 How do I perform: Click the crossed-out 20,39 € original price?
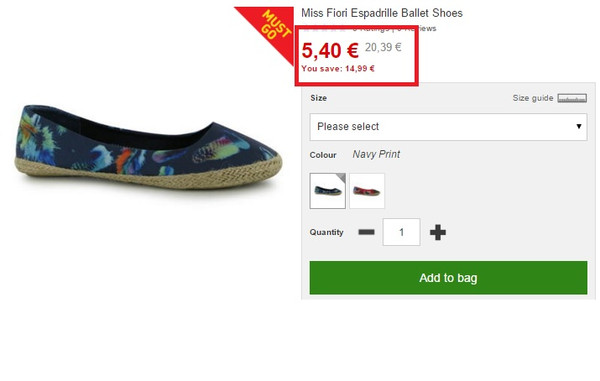pyautogui.click(x=383, y=47)
